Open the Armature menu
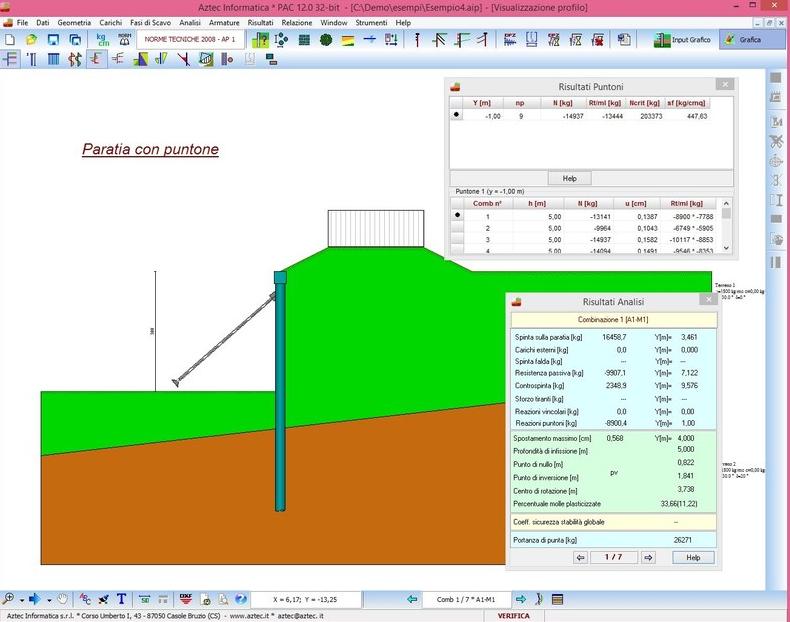 [x=223, y=22]
